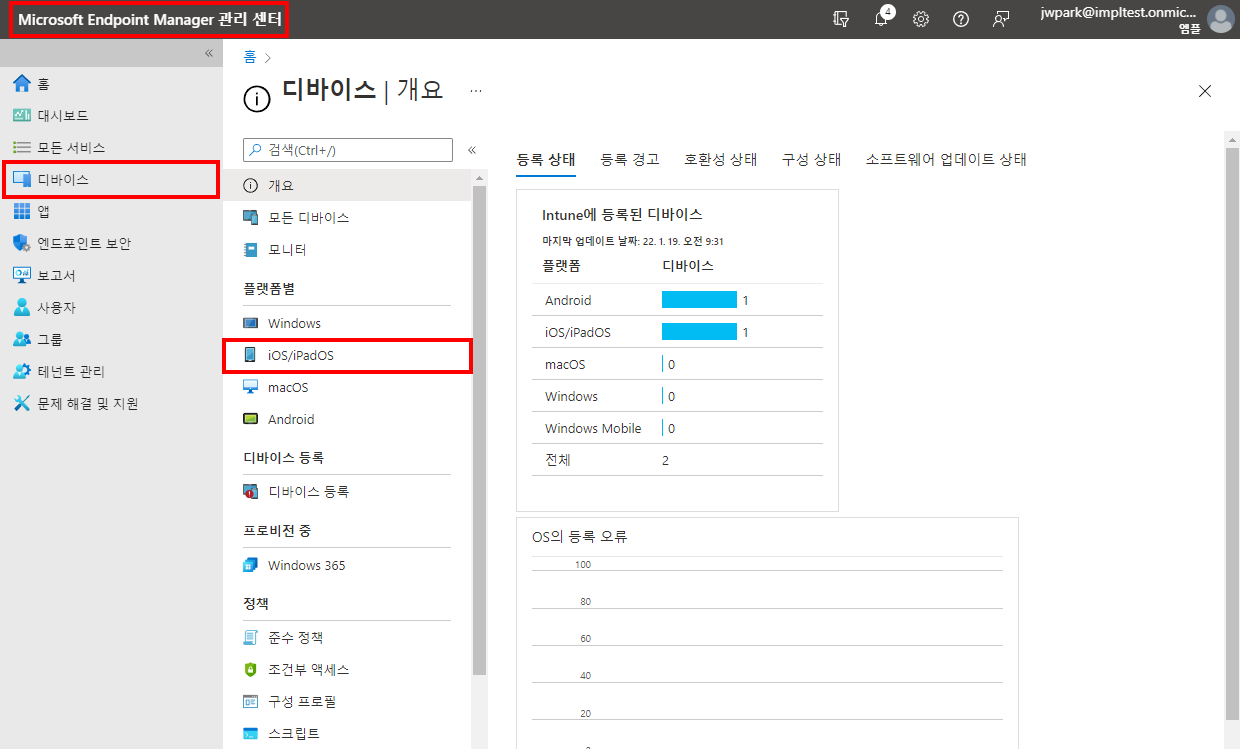This screenshot has width=1240, height=749.
Task: Select 개요 in the device menu
Action: 347,185
